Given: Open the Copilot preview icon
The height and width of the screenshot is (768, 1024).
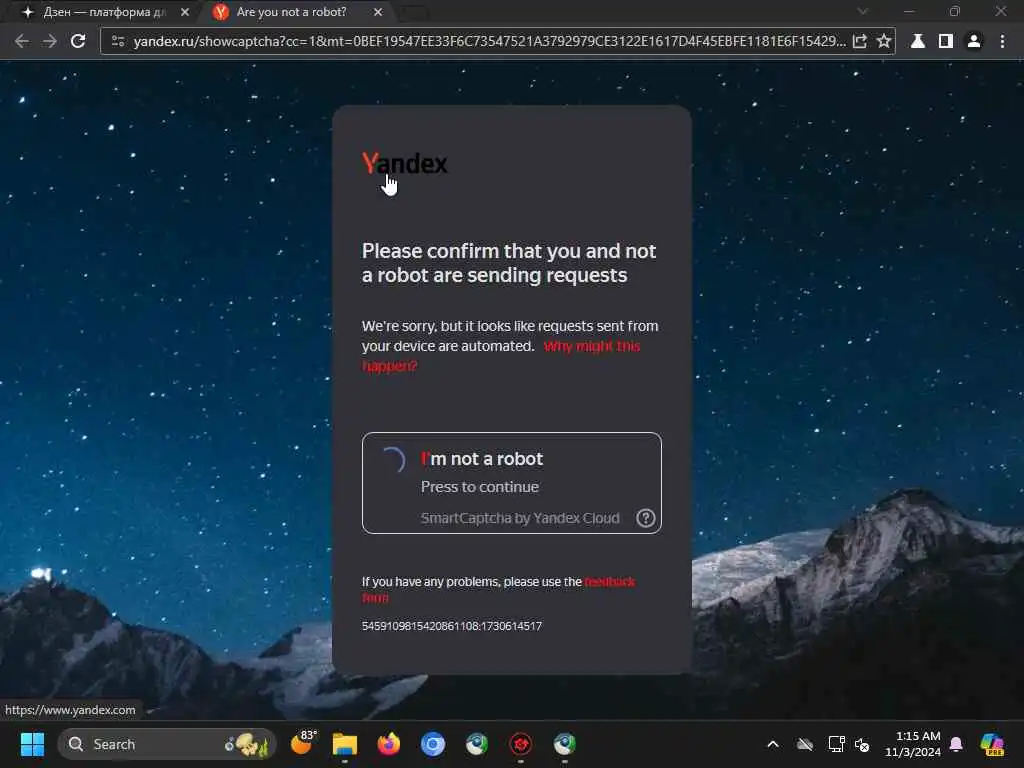Looking at the screenshot, I should (992, 744).
